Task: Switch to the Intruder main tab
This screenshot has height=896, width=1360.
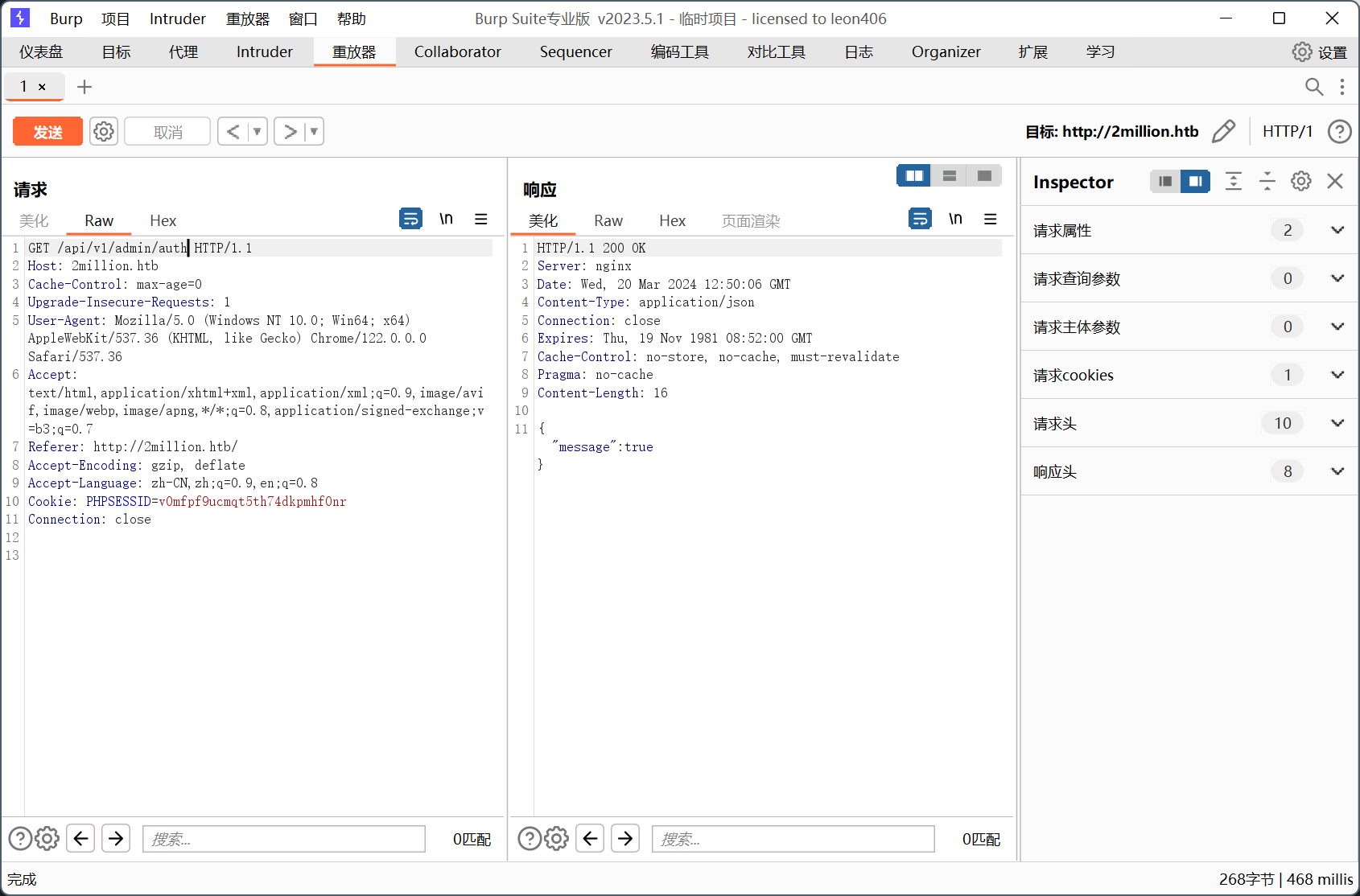Action: pyautogui.click(x=264, y=52)
